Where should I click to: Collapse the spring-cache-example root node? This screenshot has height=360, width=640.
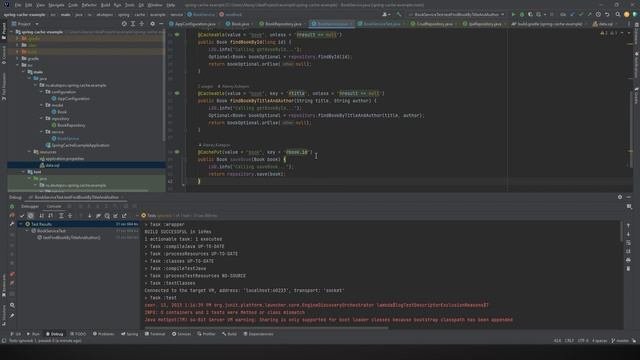tap(11, 32)
